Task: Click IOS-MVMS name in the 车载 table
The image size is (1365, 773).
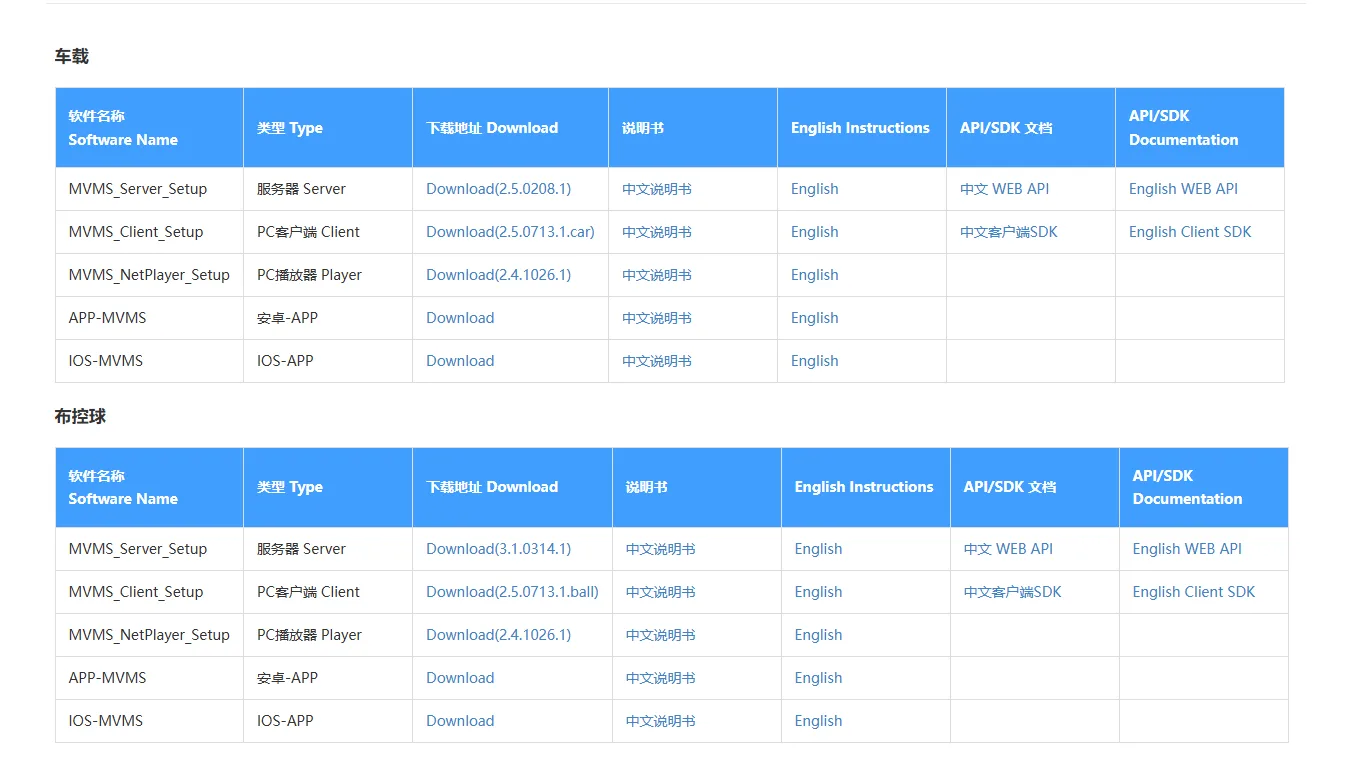Action: (106, 361)
